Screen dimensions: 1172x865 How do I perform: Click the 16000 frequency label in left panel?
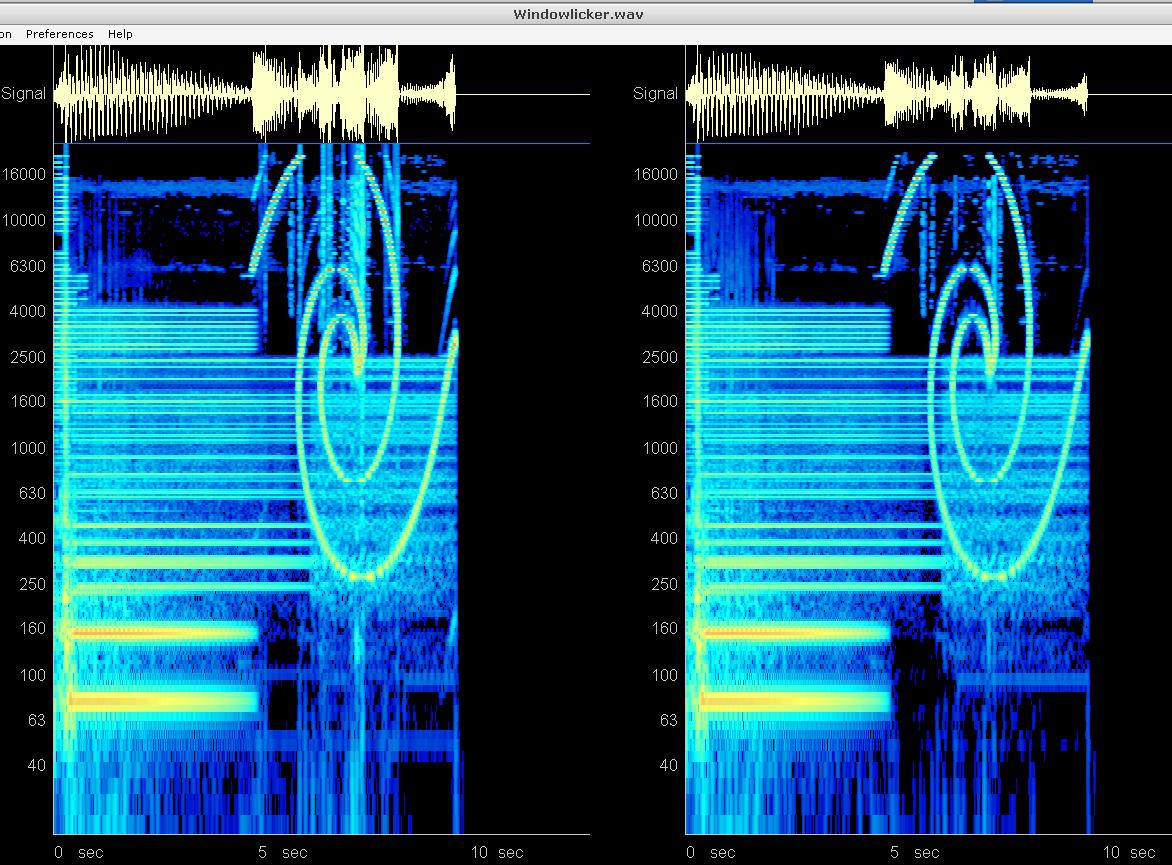click(x=24, y=174)
